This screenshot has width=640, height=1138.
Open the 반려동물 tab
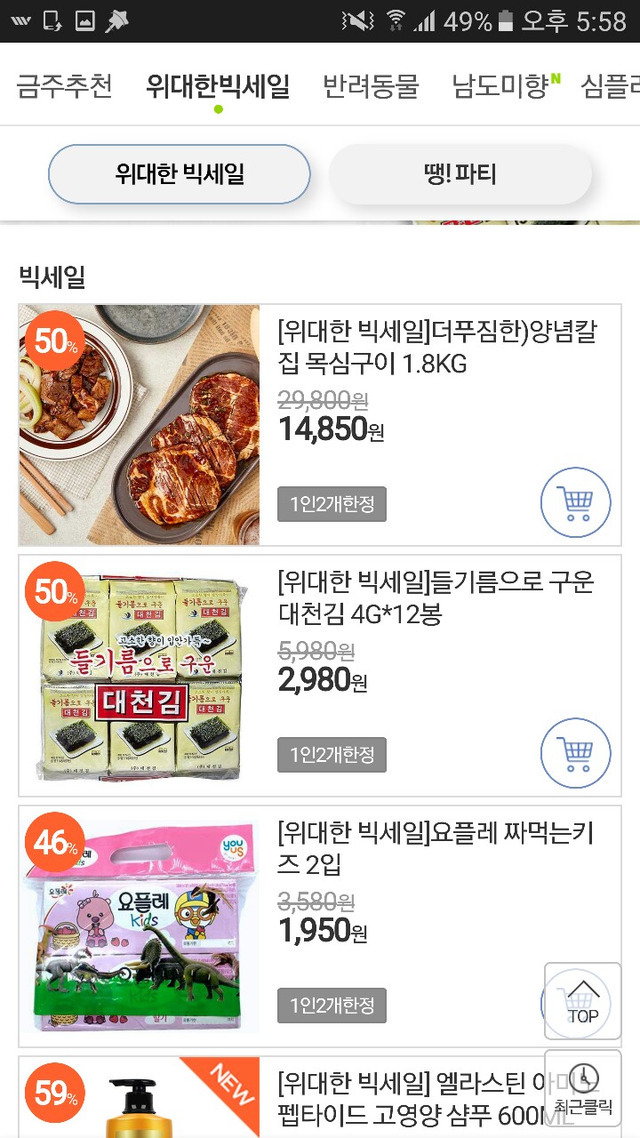(x=370, y=86)
